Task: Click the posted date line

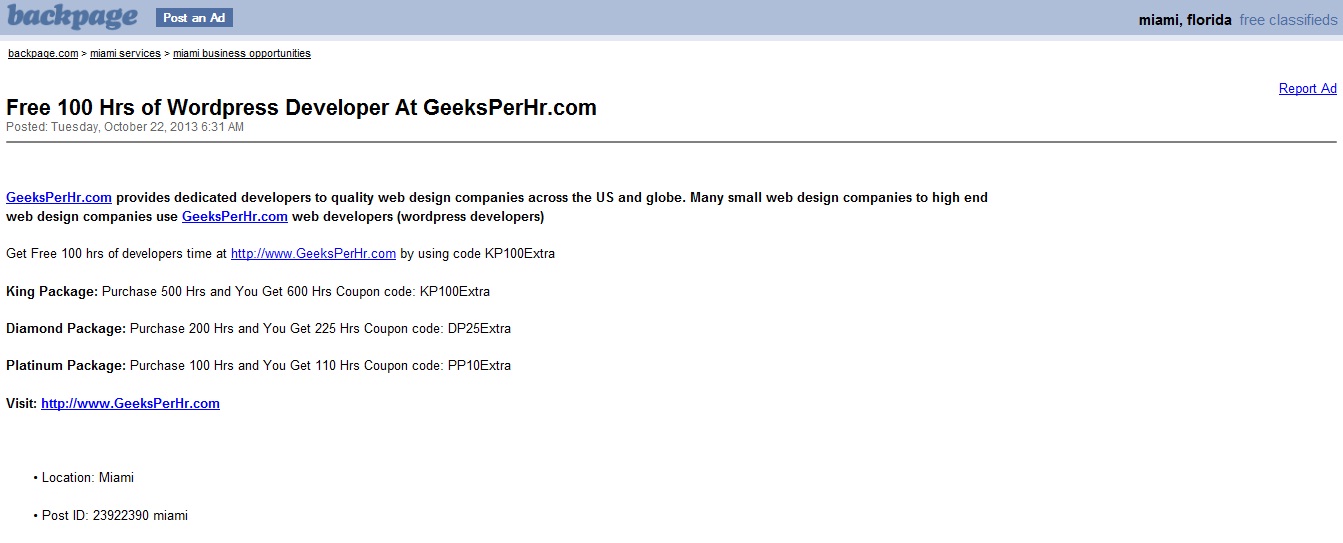Action: pyautogui.click(x=125, y=127)
